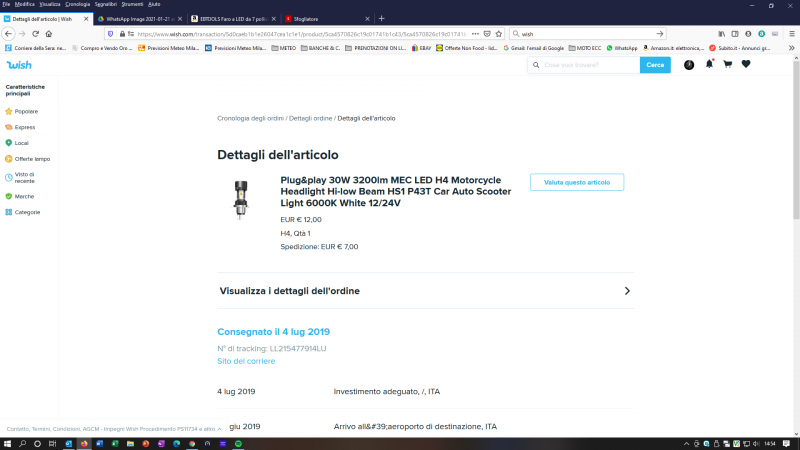
Task: Open the Wish wishlist heart icon
Action: [x=746, y=64]
